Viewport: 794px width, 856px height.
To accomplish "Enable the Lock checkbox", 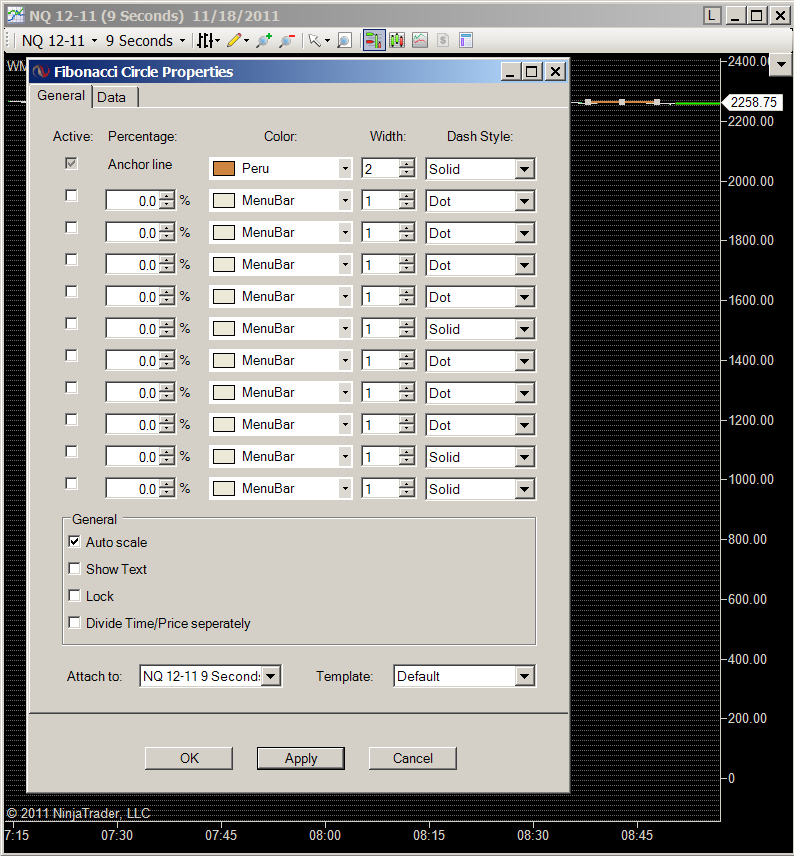I will [74, 595].
